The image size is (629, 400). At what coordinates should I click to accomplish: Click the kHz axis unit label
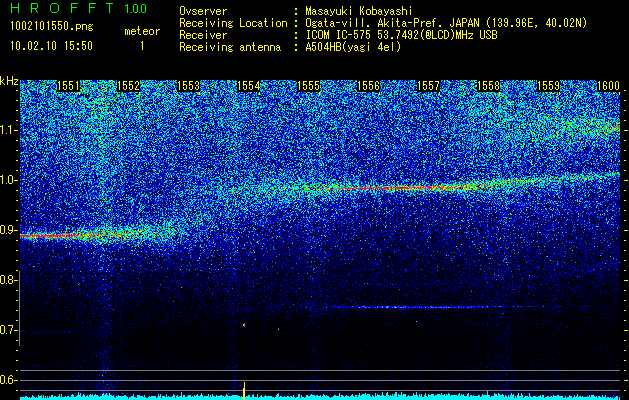coord(9,81)
